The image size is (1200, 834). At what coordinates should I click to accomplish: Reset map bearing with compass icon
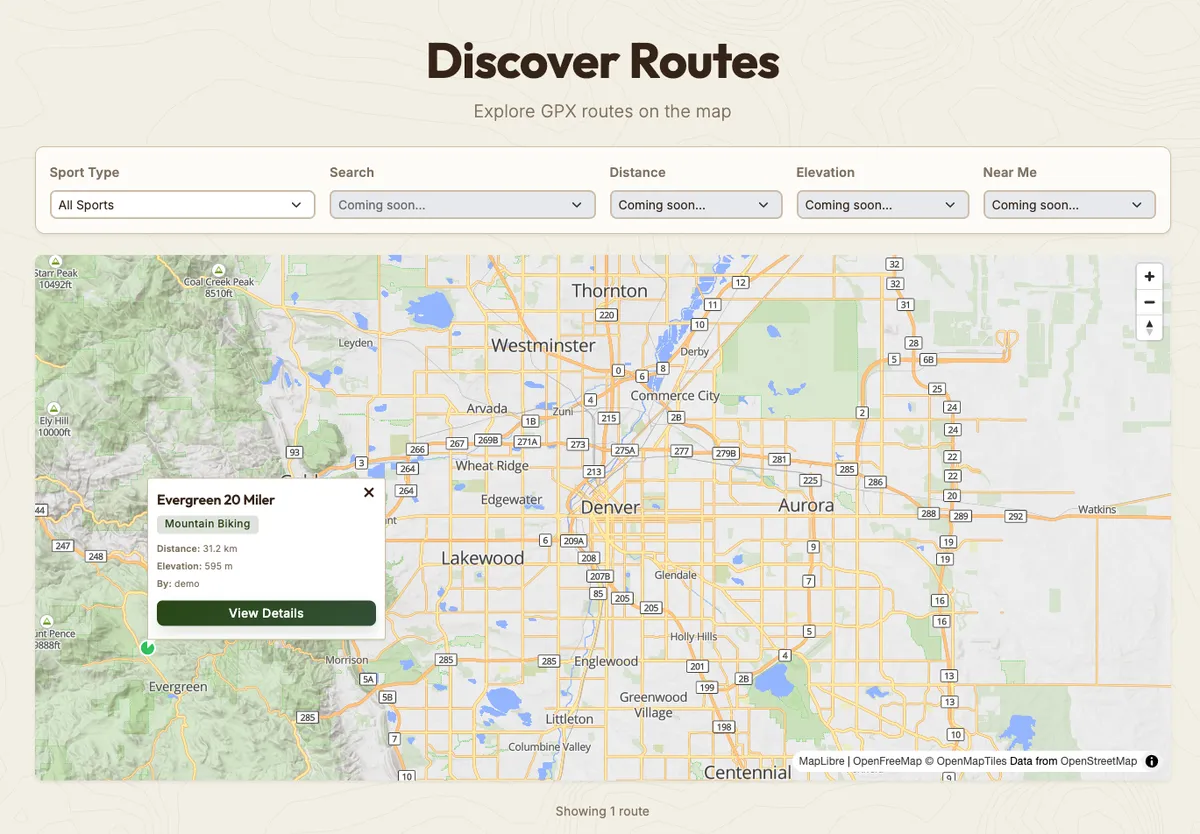coord(1149,327)
